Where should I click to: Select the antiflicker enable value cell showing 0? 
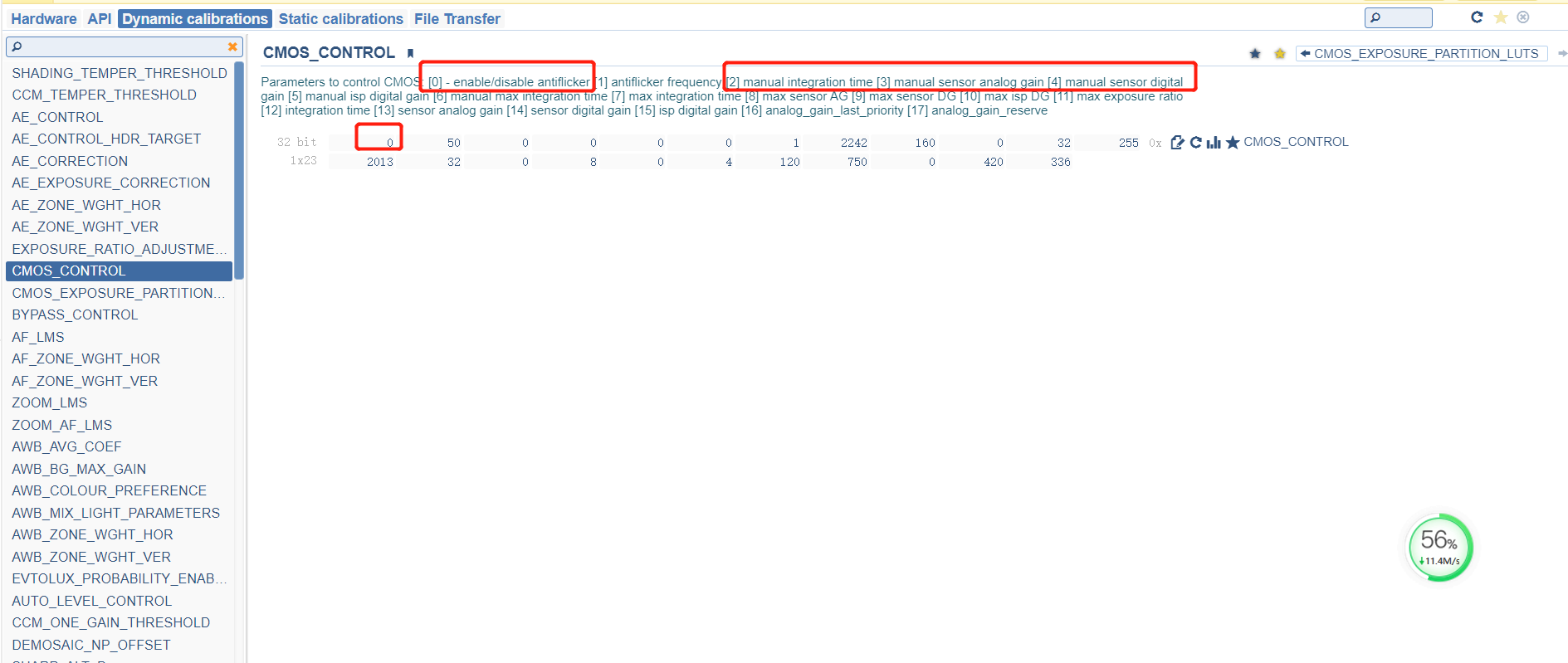(379, 143)
